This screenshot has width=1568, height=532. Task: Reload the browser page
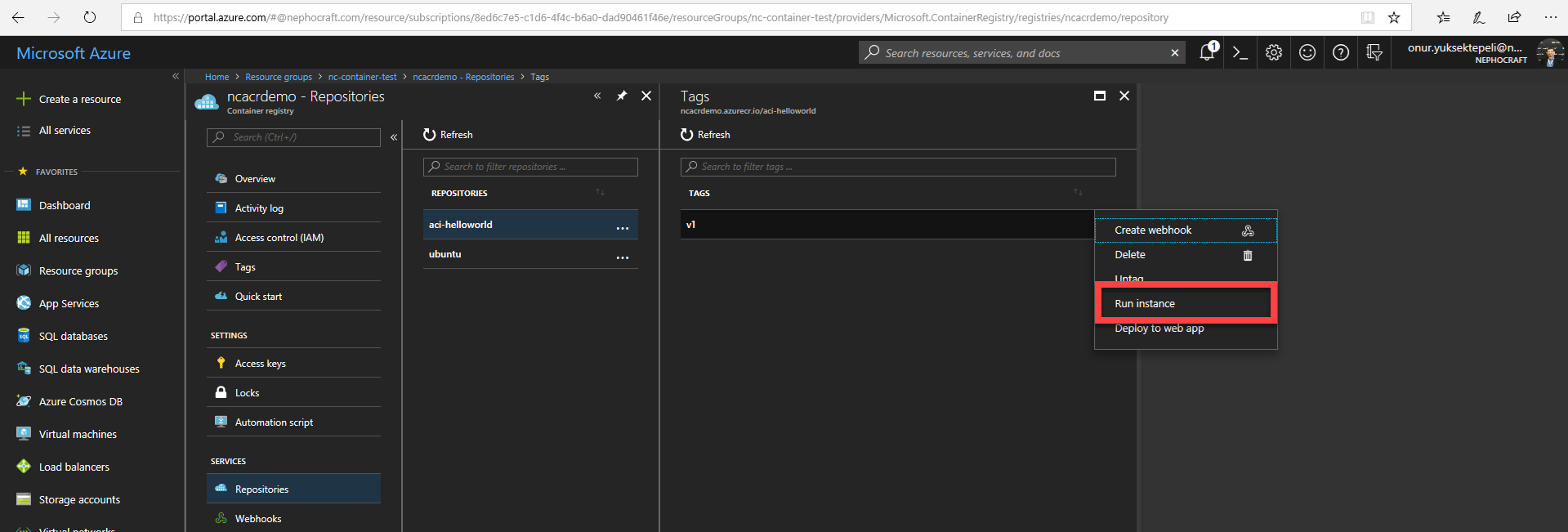[x=90, y=17]
